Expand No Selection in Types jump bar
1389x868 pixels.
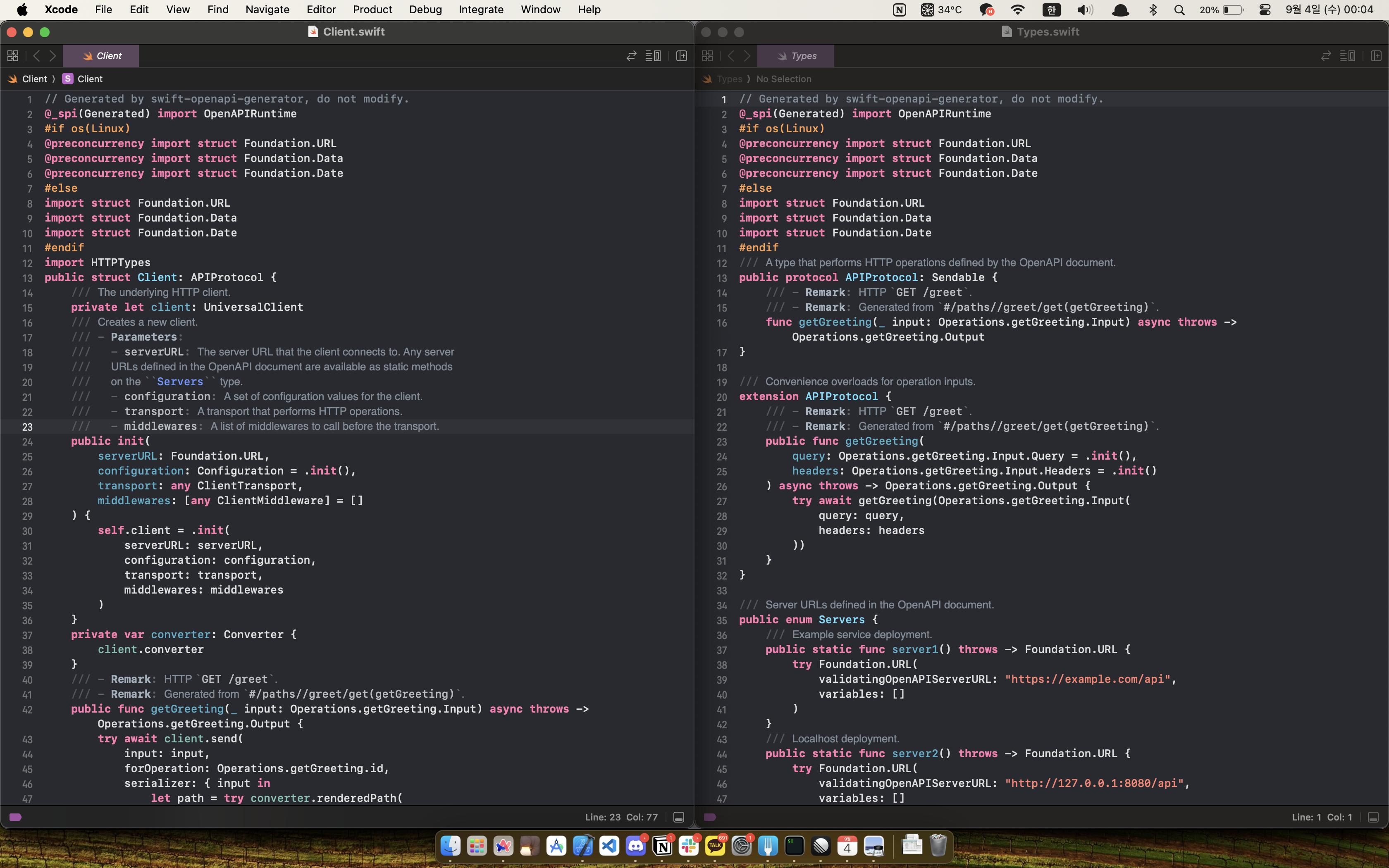tap(783, 79)
